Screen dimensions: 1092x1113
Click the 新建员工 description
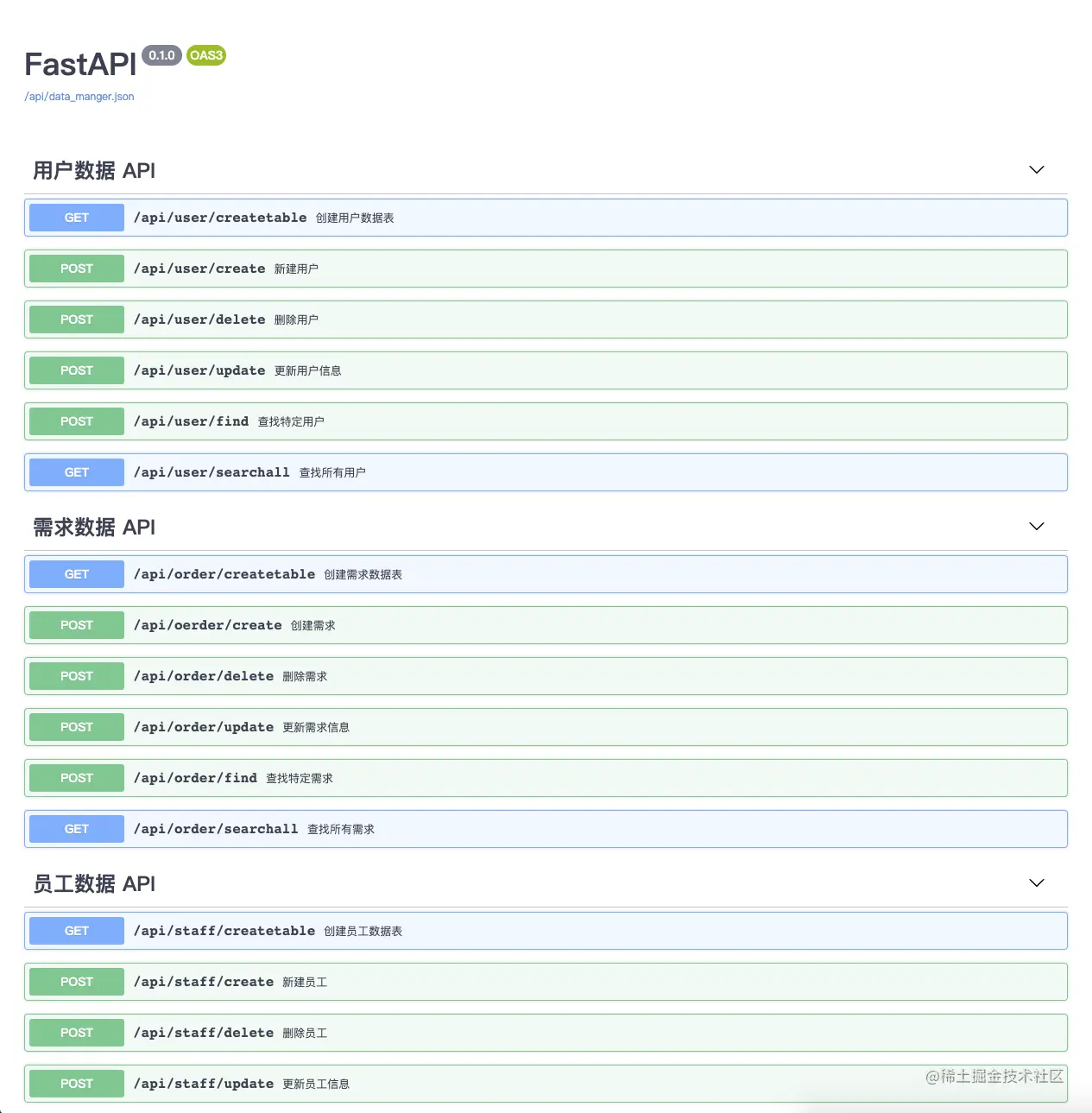305,983
